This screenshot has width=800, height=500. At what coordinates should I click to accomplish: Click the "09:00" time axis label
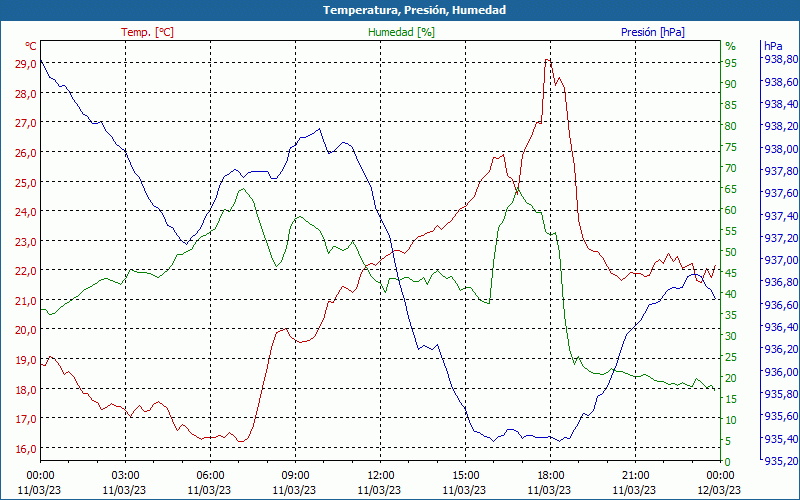tap(295, 476)
